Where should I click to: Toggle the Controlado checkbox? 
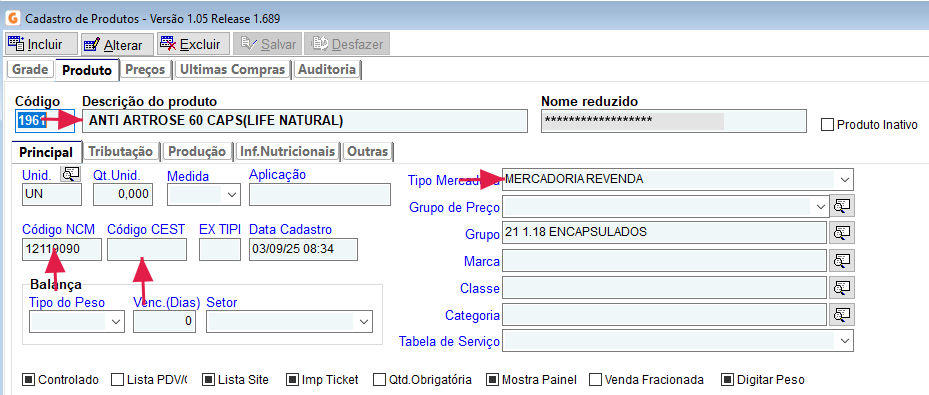[x=29, y=380]
